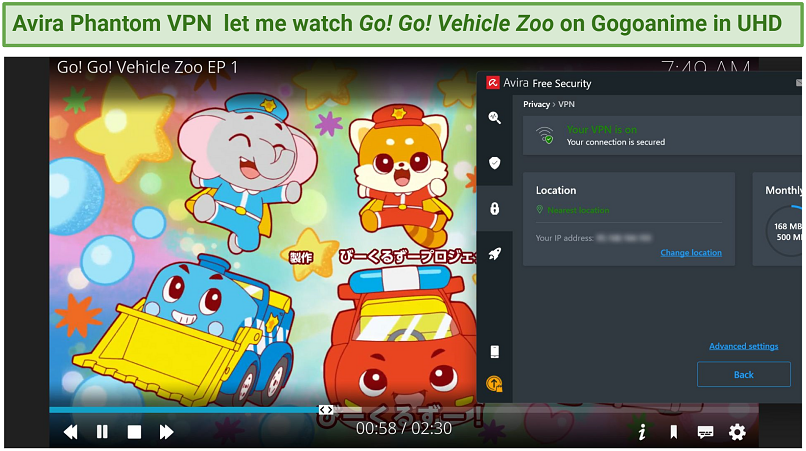Click the 00:58 / 02:30 time display
Screen dimensions: 806x451
pyautogui.click(x=404, y=428)
